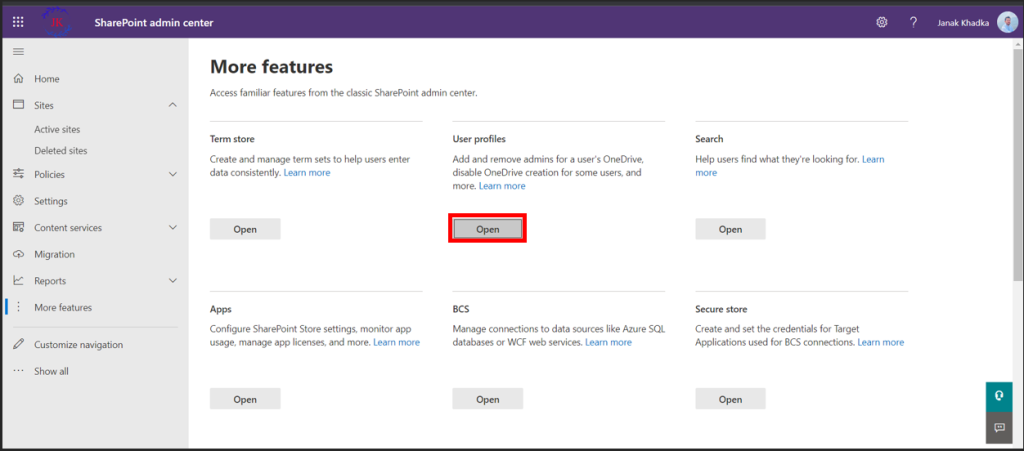
Task: Open the app launcher waffle icon
Action: pos(18,23)
